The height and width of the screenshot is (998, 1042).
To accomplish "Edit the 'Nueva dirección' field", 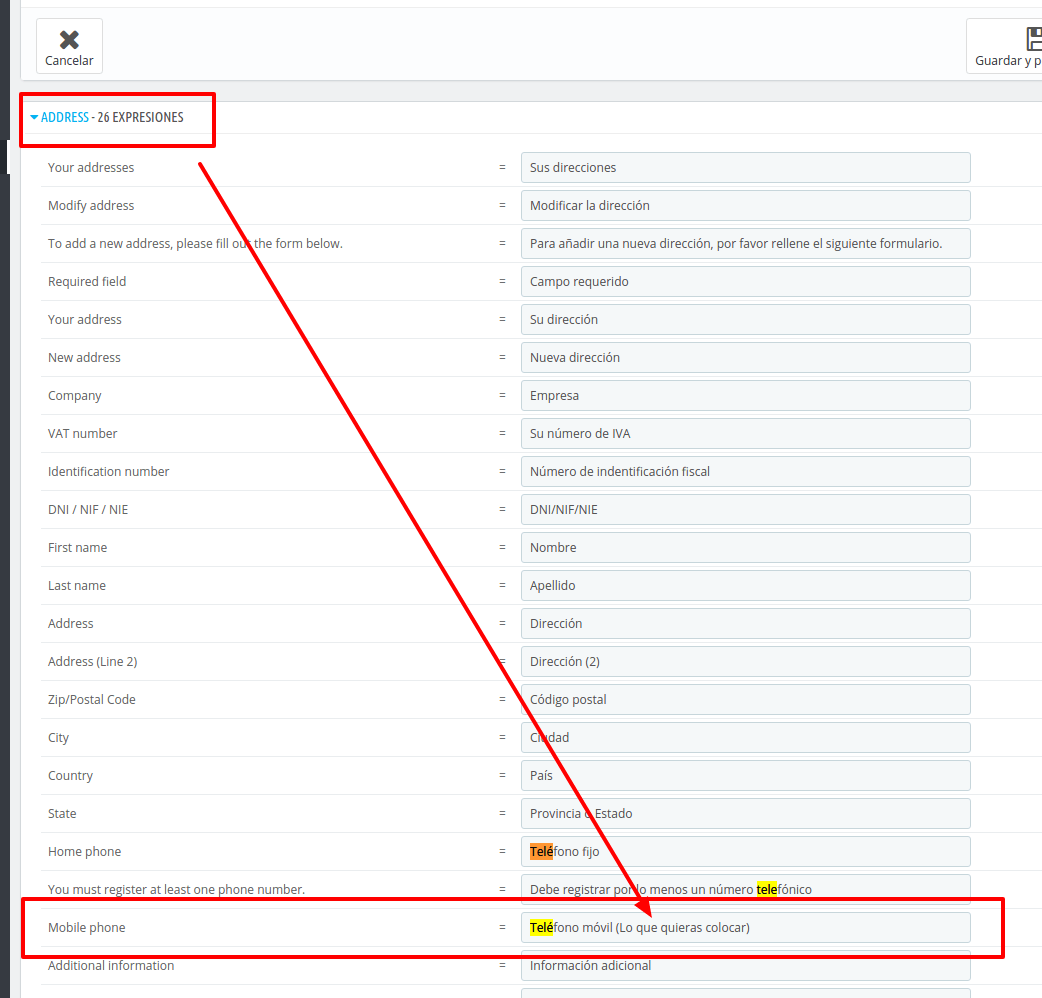I will click(x=746, y=357).
